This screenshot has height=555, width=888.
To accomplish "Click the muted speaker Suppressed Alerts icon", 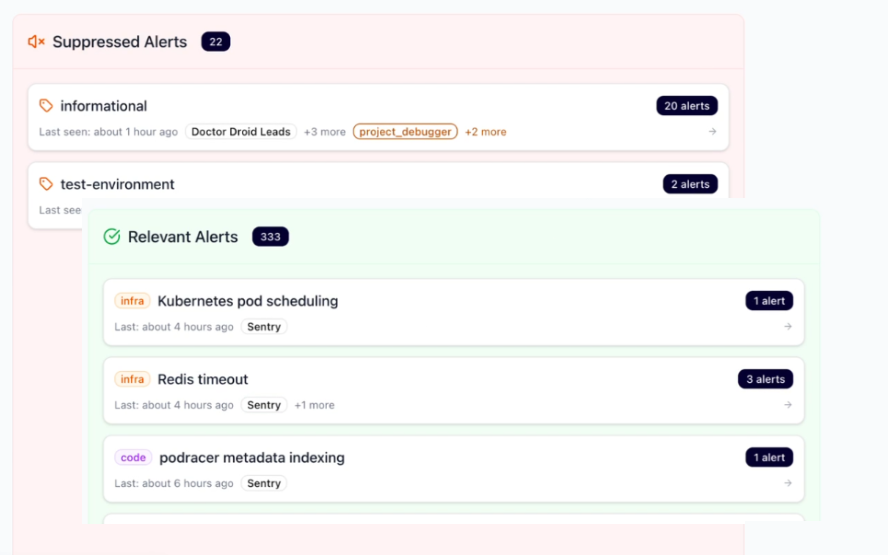I will click(x=36, y=42).
